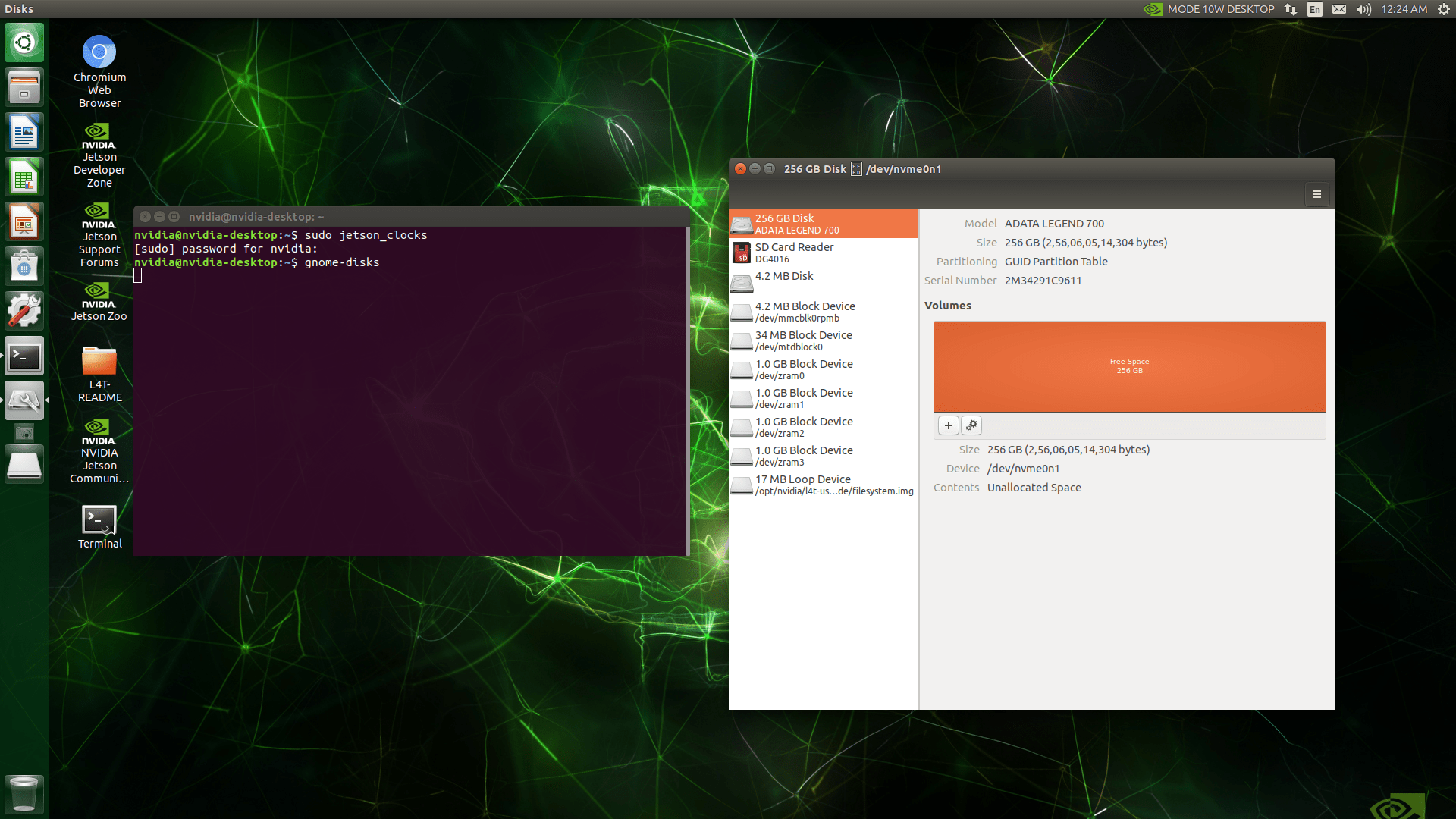
Task: Open the NVIDIA power mode indicator menu
Action: coord(1209,9)
